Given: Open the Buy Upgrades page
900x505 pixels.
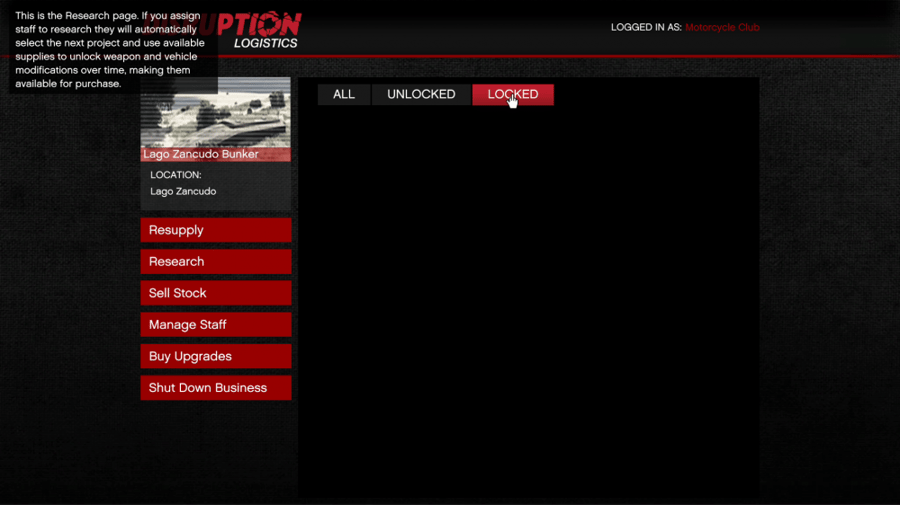Looking at the screenshot, I should [x=216, y=356].
